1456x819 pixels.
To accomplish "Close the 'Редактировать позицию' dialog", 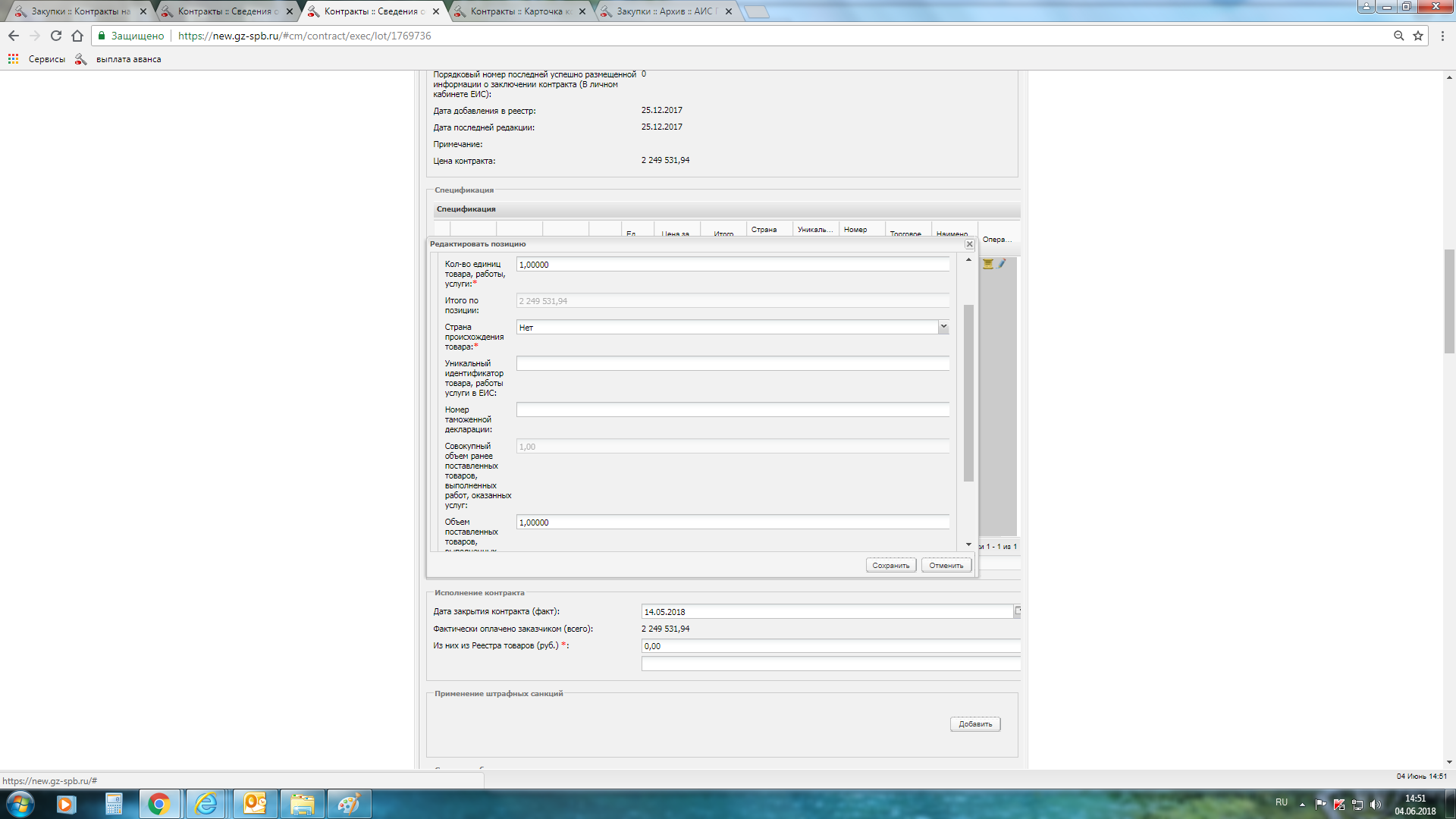I will 969,244.
